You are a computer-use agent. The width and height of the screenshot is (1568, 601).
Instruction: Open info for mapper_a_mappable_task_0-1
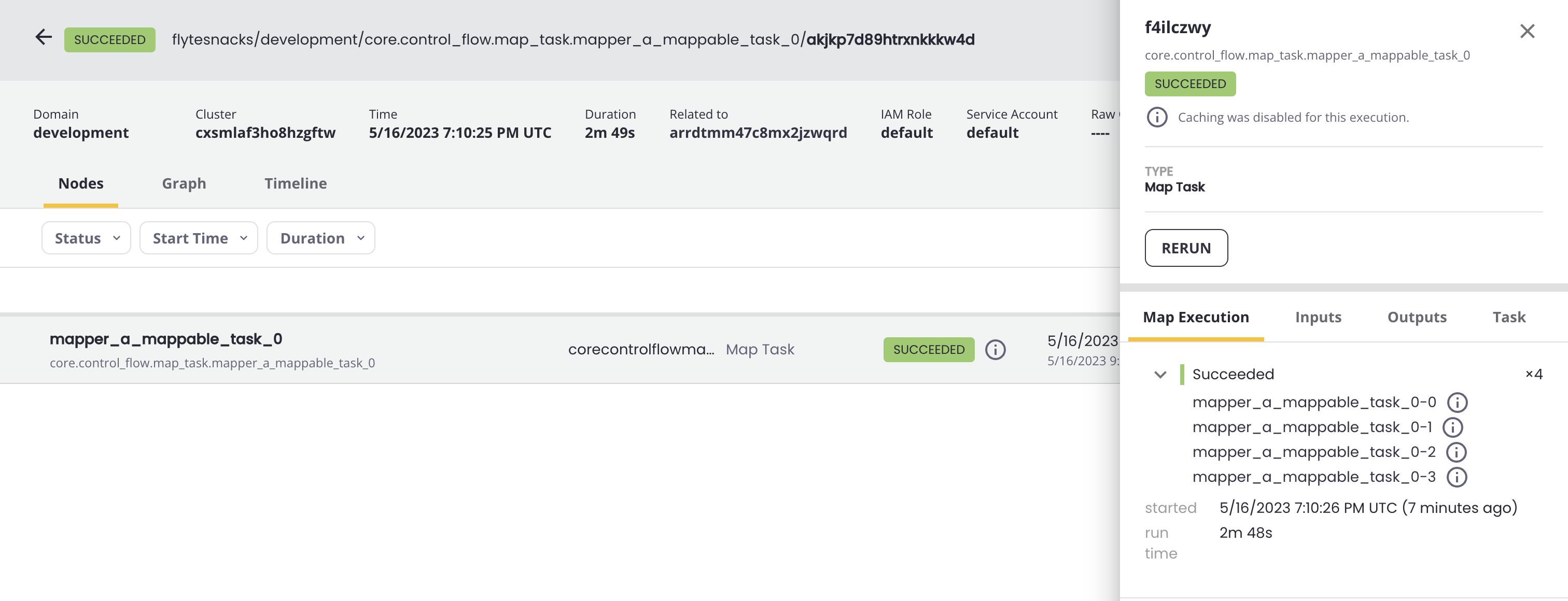coord(1452,427)
